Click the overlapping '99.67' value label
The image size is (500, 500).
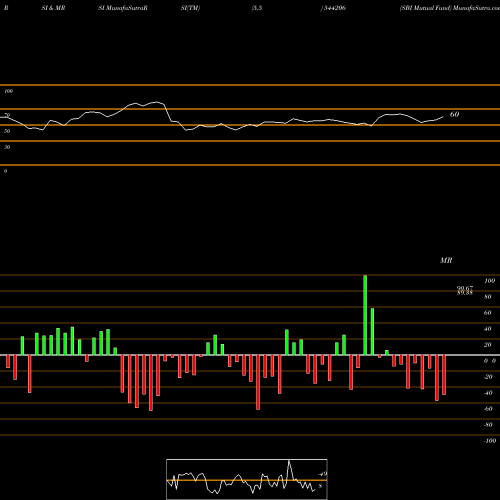pos(465,288)
